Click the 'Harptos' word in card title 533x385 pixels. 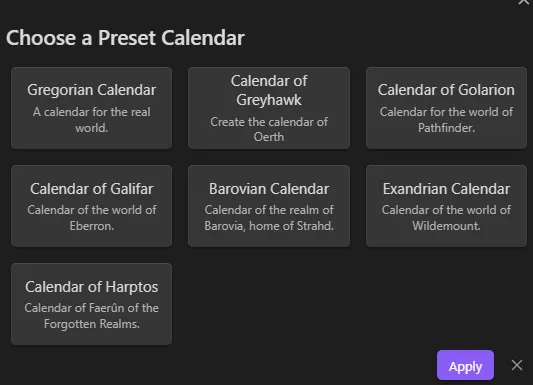(x=132, y=287)
